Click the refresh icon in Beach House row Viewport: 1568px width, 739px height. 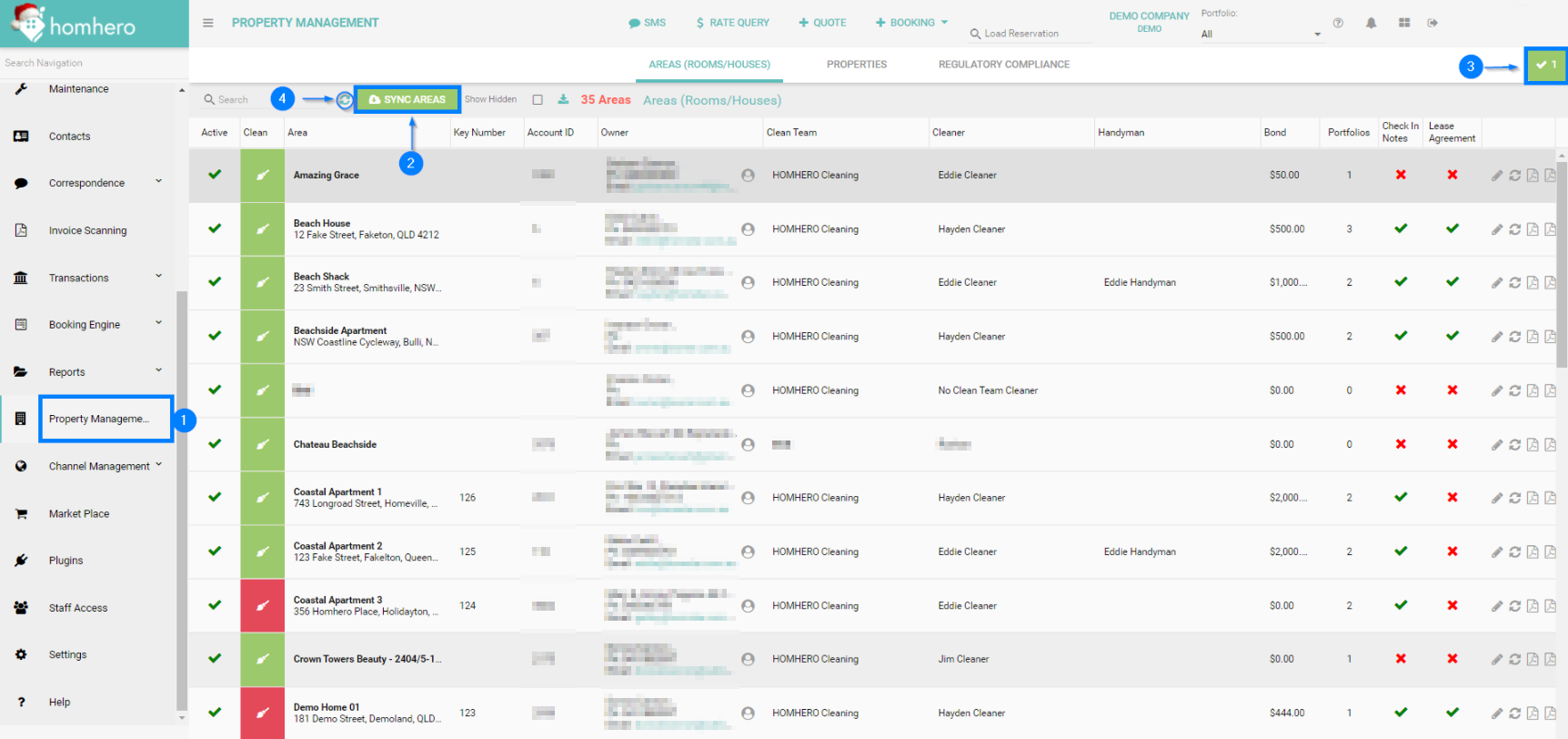[1514, 229]
